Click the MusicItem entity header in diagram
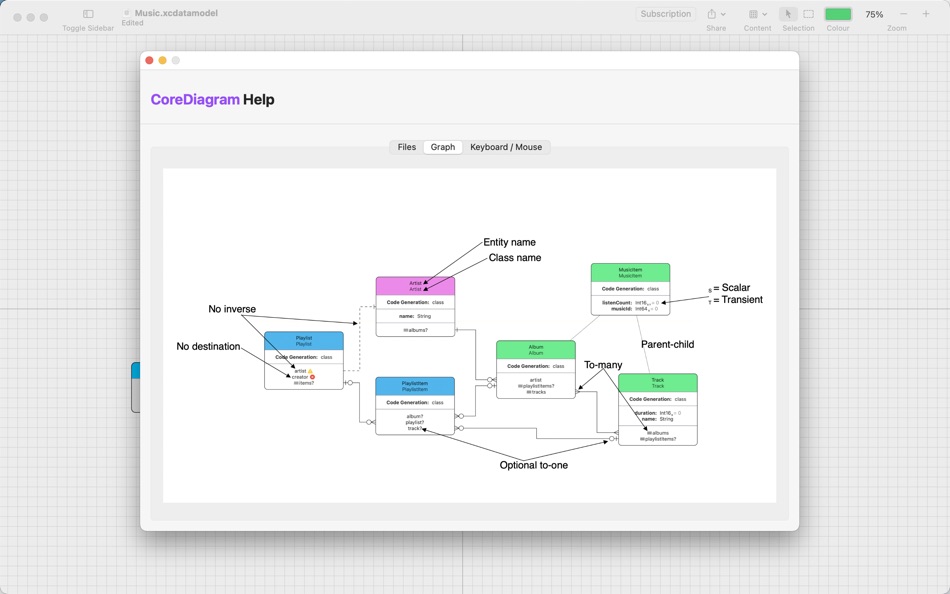The image size is (950, 594). 630,273
